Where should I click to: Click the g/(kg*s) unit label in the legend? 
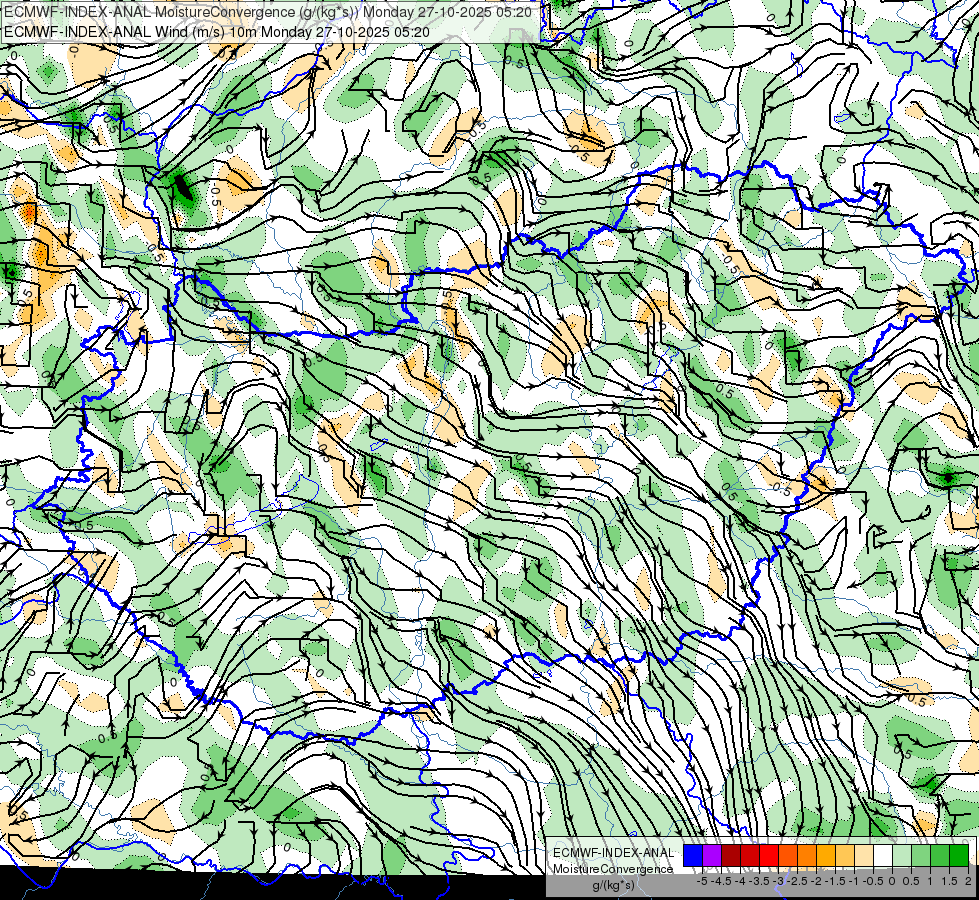[x=613, y=885]
